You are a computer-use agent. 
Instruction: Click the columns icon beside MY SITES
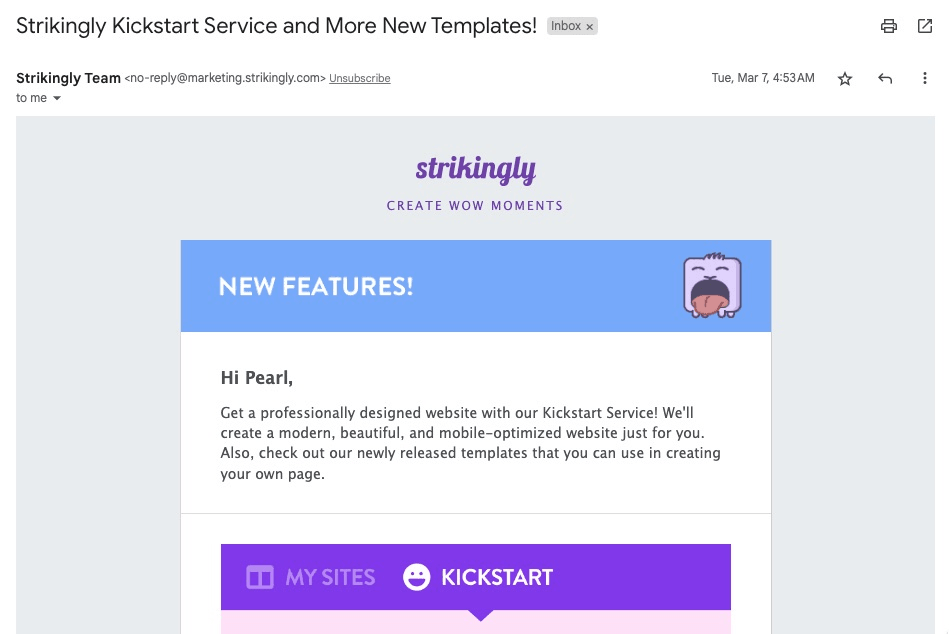pos(258,577)
